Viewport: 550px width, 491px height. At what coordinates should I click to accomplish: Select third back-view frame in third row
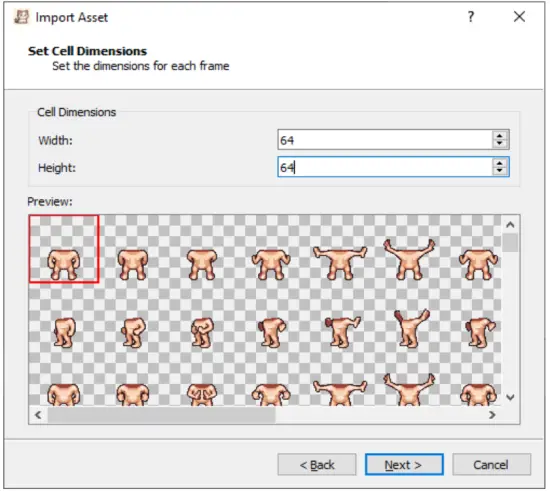202,395
